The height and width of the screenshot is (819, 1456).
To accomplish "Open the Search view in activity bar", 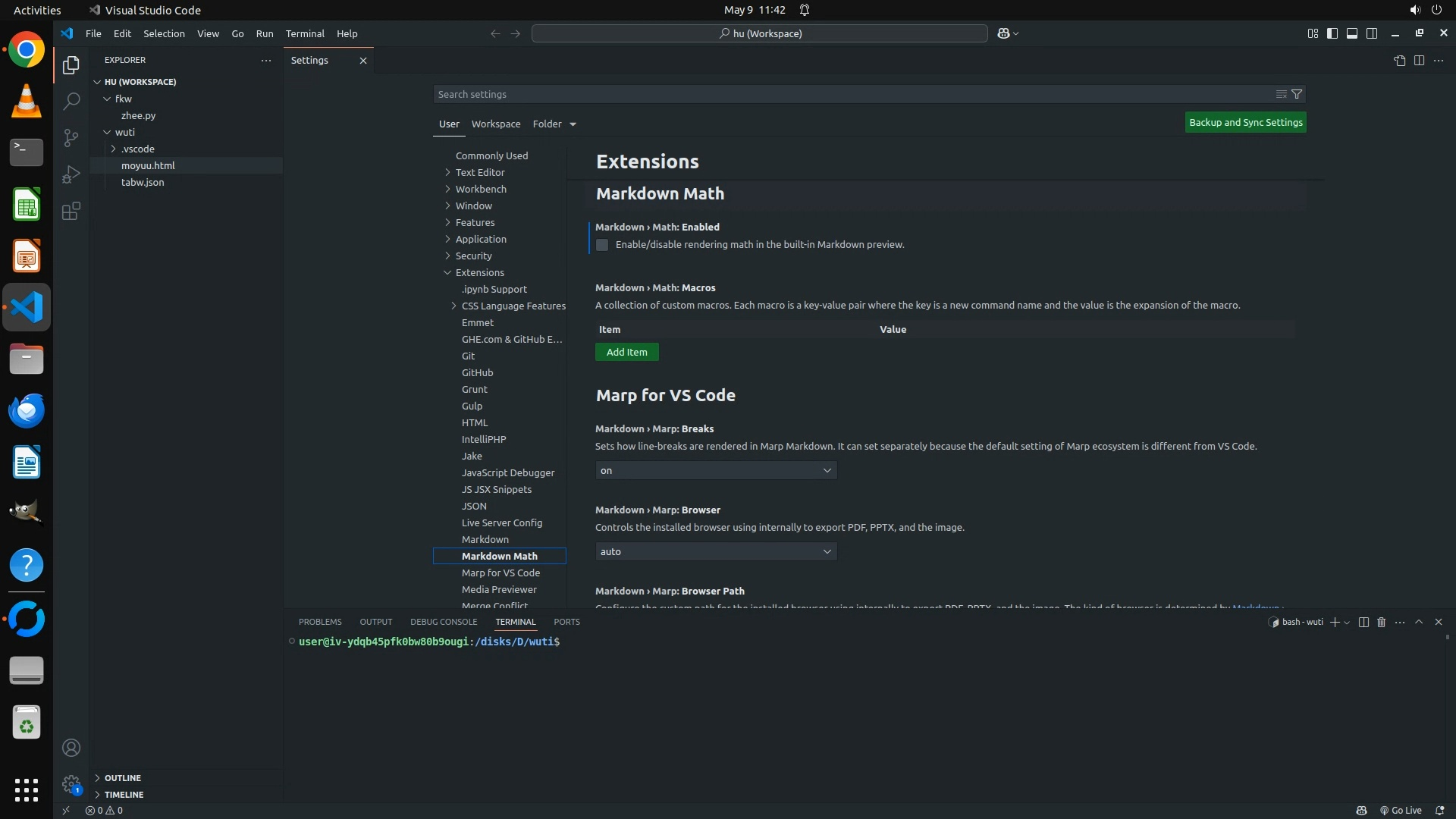I will pos(71,101).
